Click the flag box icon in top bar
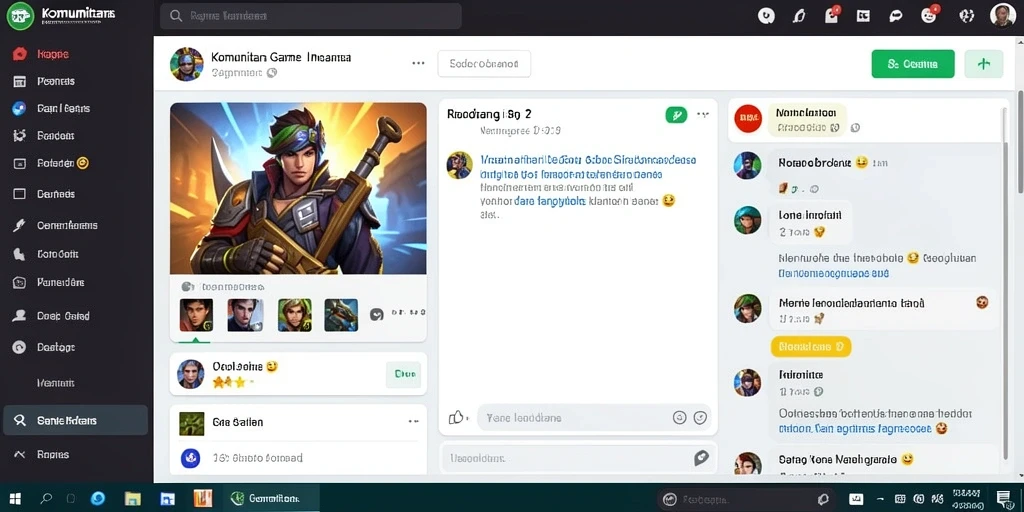 (863, 16)
